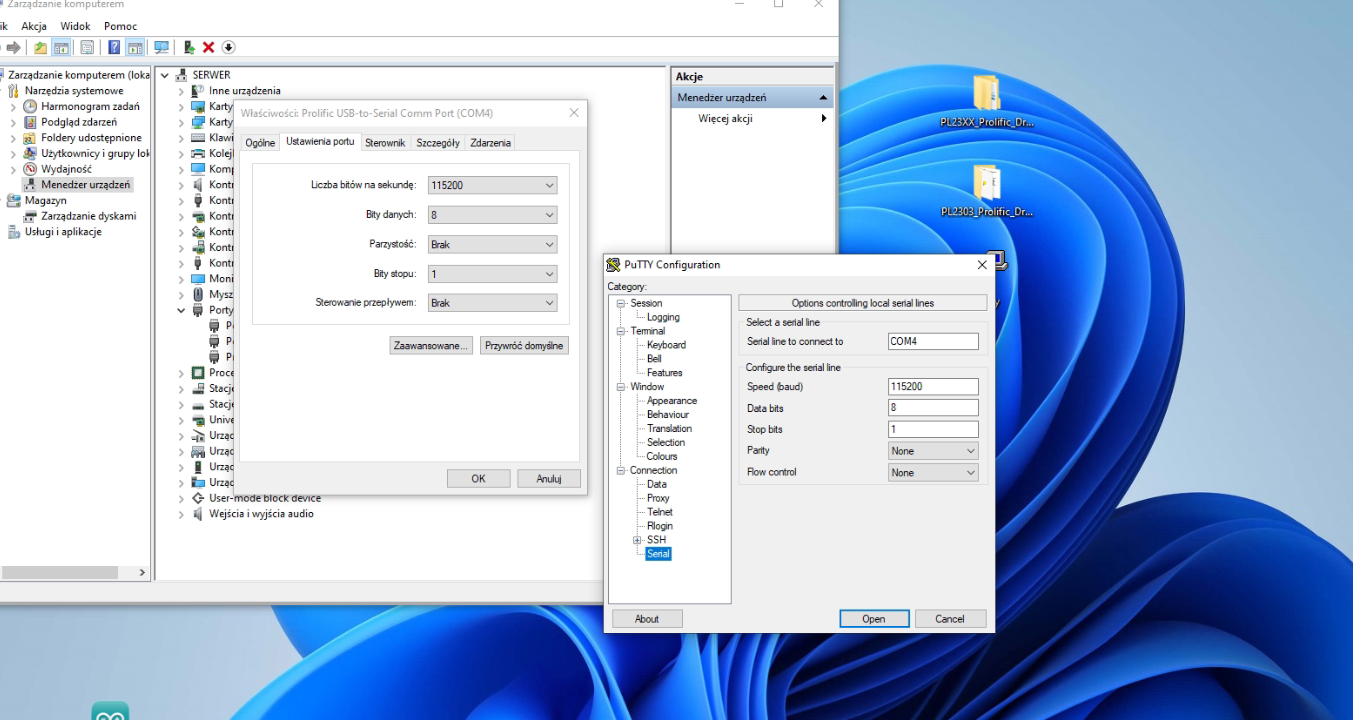Focus the Data bits field in PuTTY
This screenshot has height=720, width=1353.
coord(933,408)
